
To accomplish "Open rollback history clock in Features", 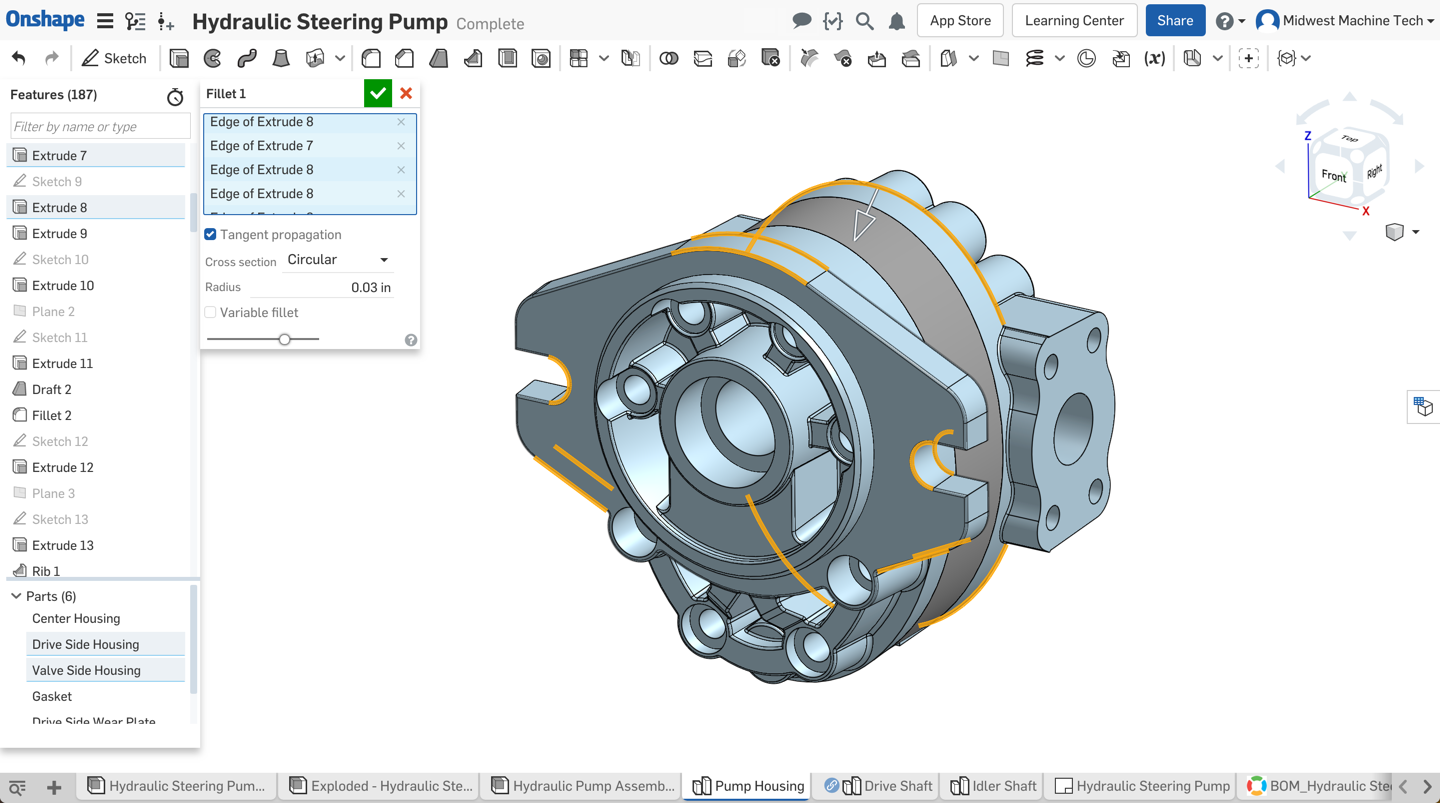I will click(175, 96).
